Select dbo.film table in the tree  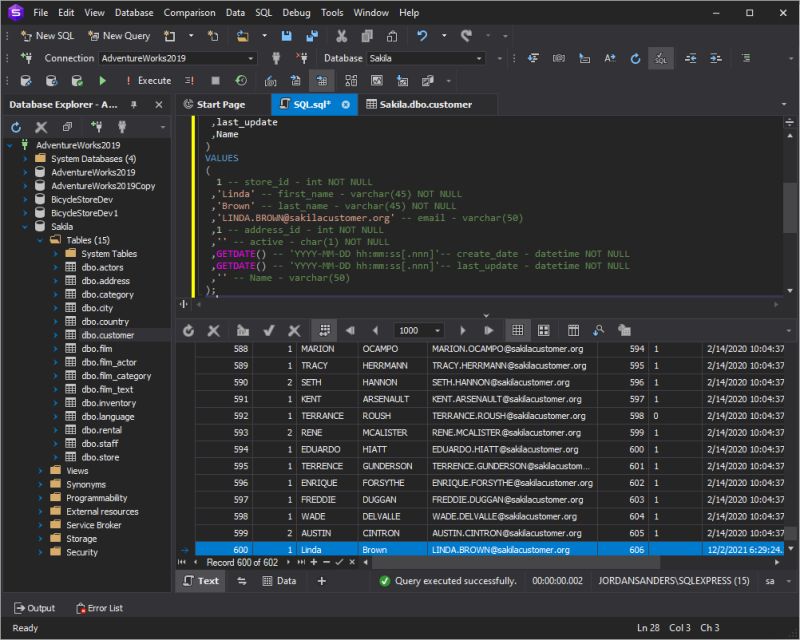click(97, 349)
